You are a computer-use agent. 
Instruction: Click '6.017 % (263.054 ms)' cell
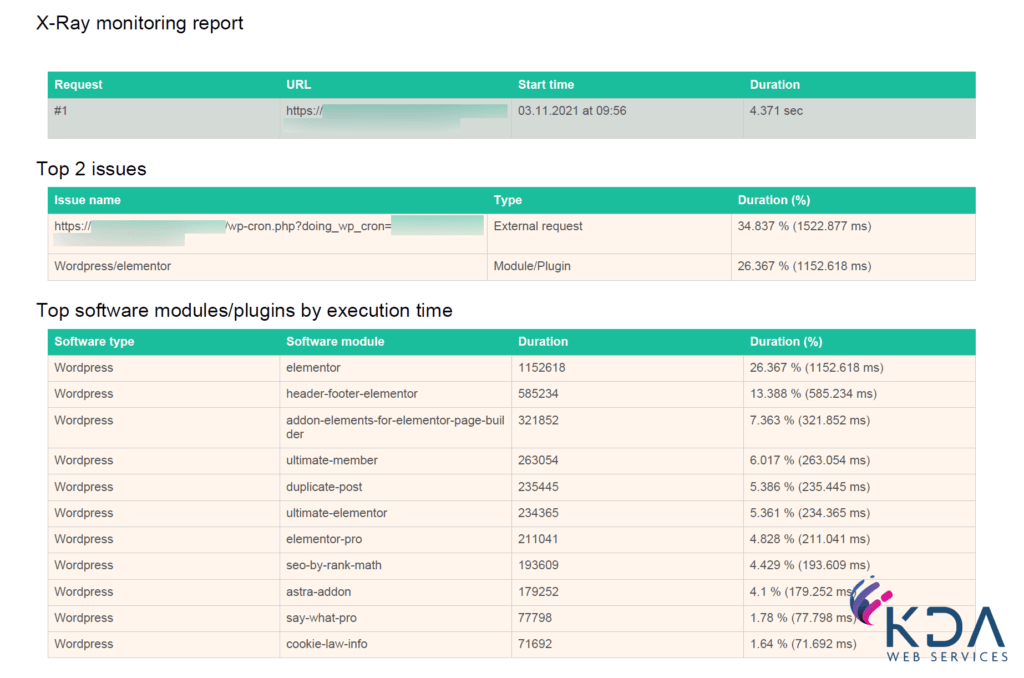pyautogui.click(x=810, y=460)
